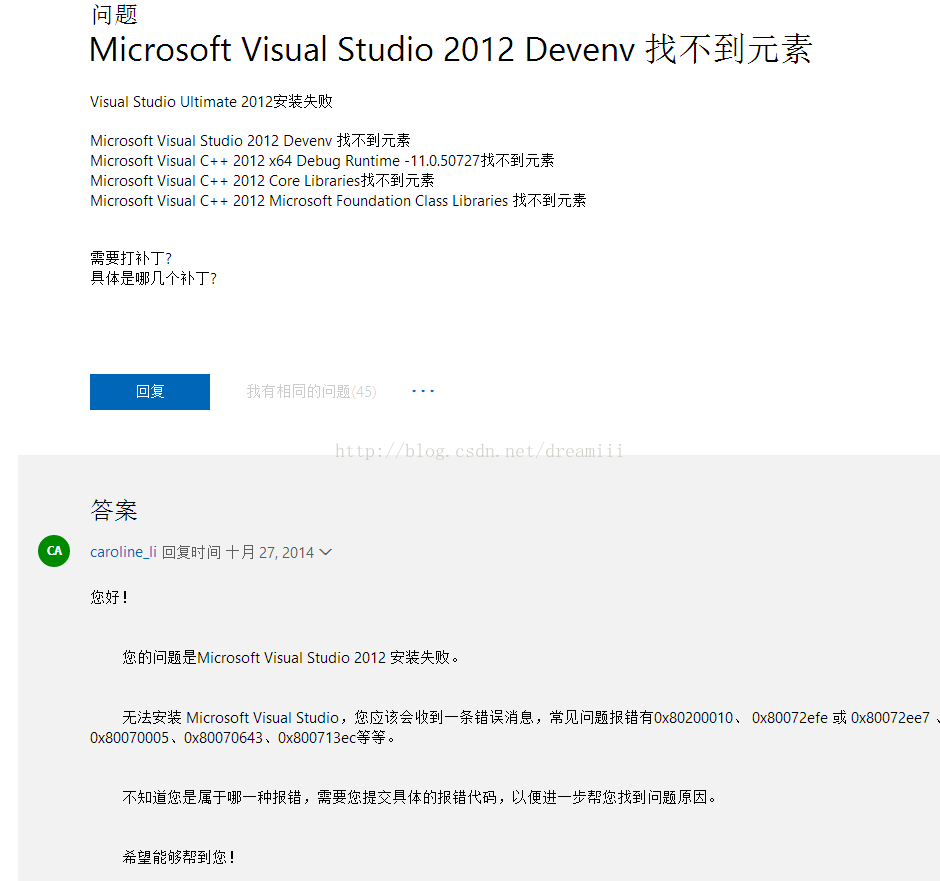Viewport: 940px width, 881px height.
Task: Click the line mentioning x64 Debug Runtime -11.0.50727
Action: [322, 161]
